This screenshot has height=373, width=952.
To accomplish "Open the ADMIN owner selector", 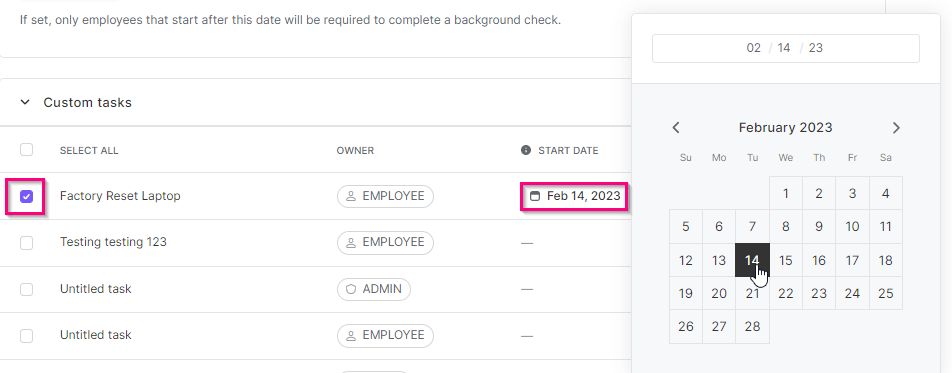I will click(374, 289).
